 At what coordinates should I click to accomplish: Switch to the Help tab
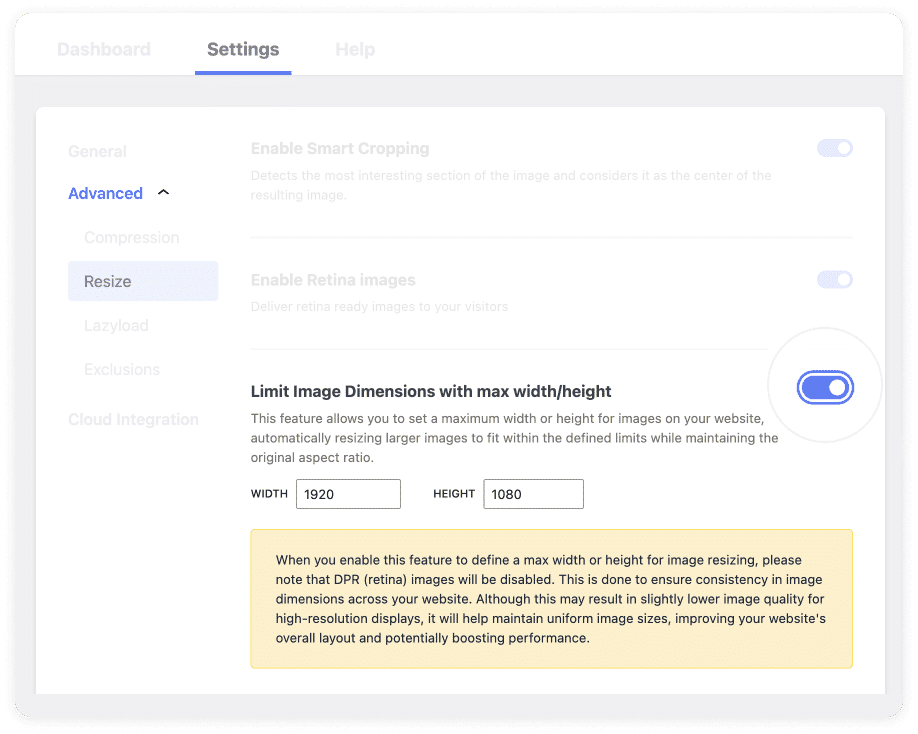click(355, 49)
